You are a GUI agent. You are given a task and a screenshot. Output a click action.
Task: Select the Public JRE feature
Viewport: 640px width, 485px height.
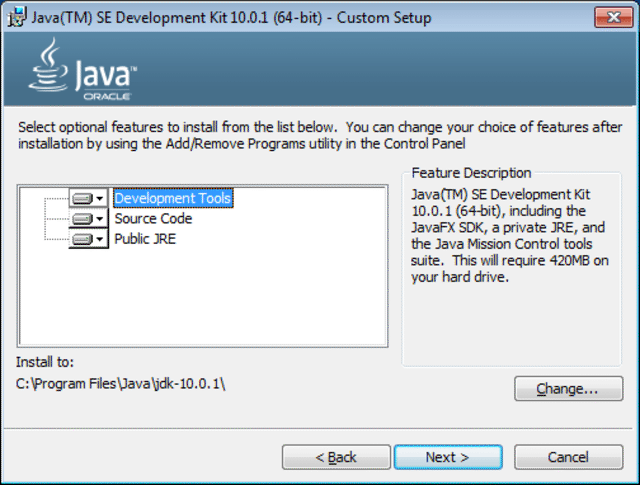click(145, 239)
